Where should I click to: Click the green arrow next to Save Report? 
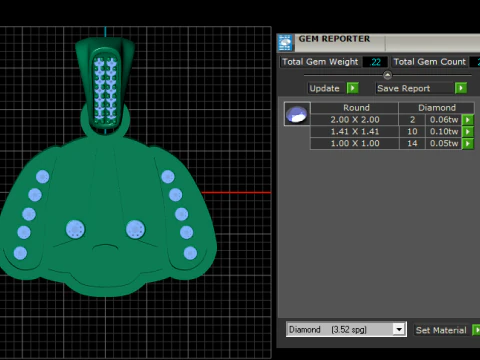[x=461, y=88]
